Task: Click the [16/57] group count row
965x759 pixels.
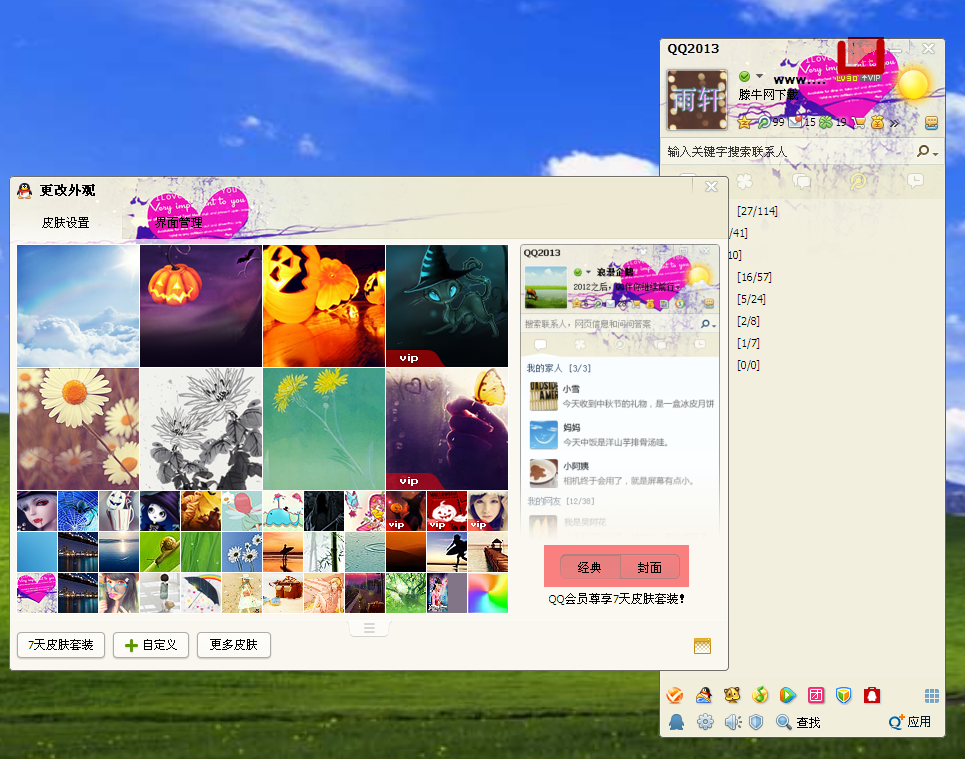Action: [755, 277]
